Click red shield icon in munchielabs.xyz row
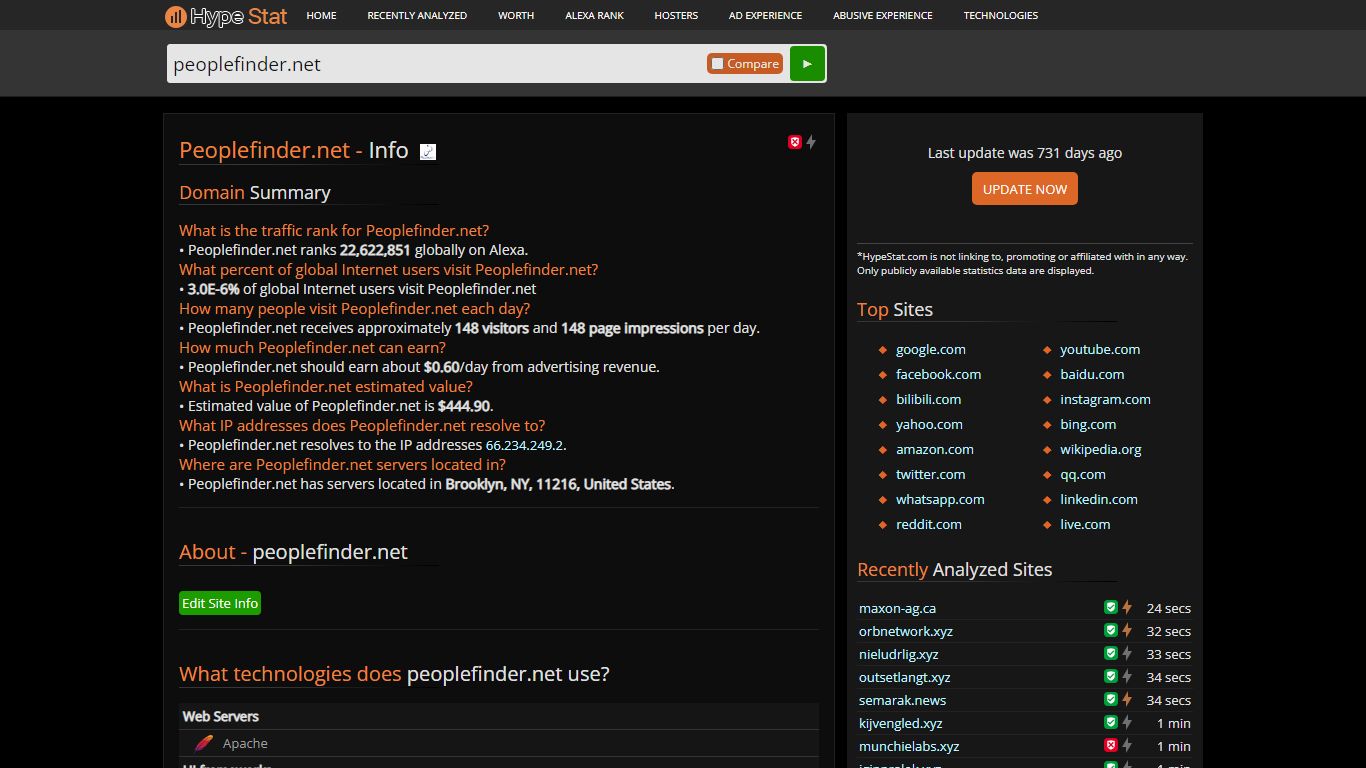 (1110, 745)
